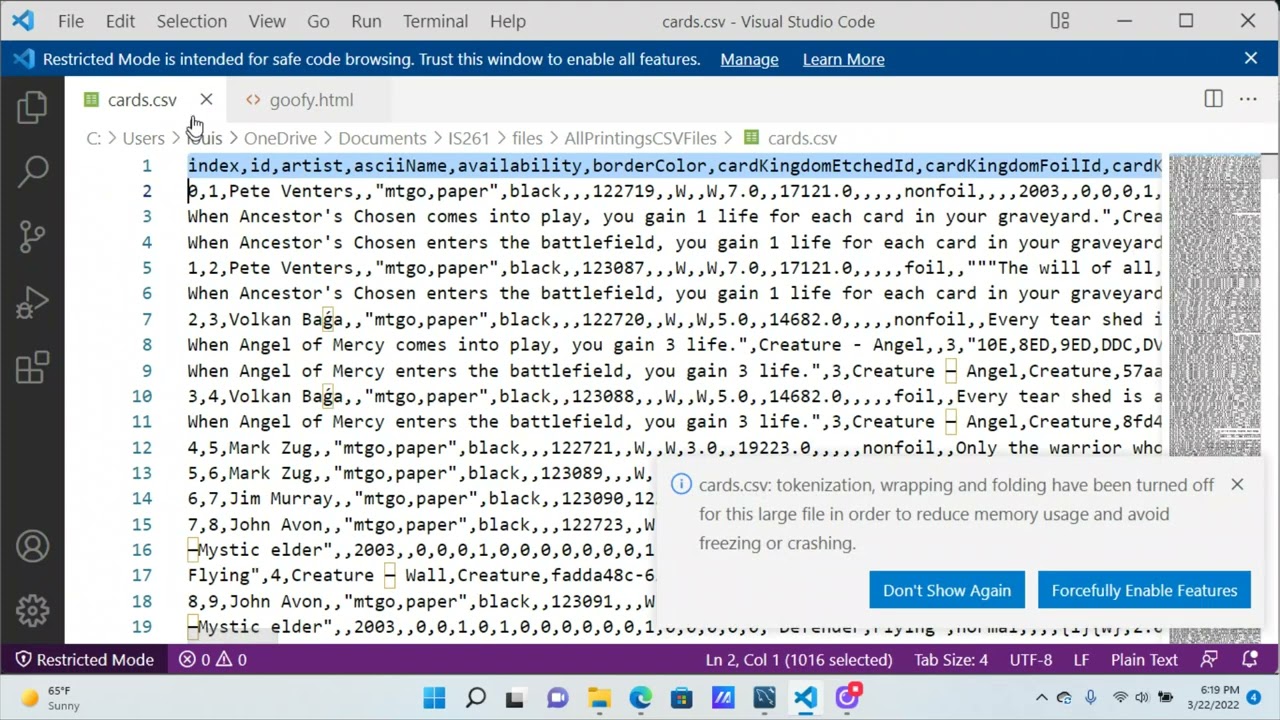1280x720 pixels.
Task: Click the Ln 2, Col 1 cursor position
Action: (x=799, y=660)
